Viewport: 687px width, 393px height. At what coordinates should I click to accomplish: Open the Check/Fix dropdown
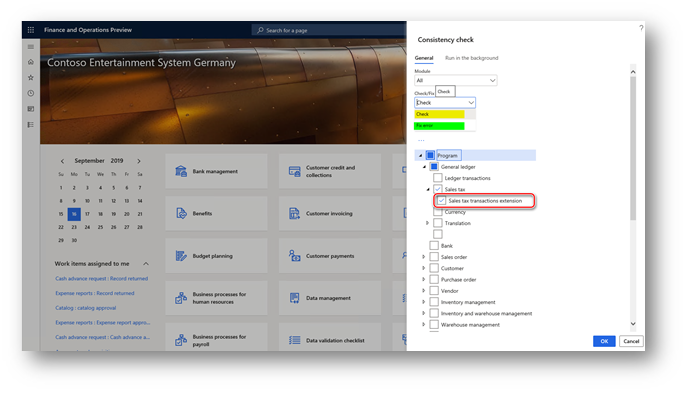(445, 103)
